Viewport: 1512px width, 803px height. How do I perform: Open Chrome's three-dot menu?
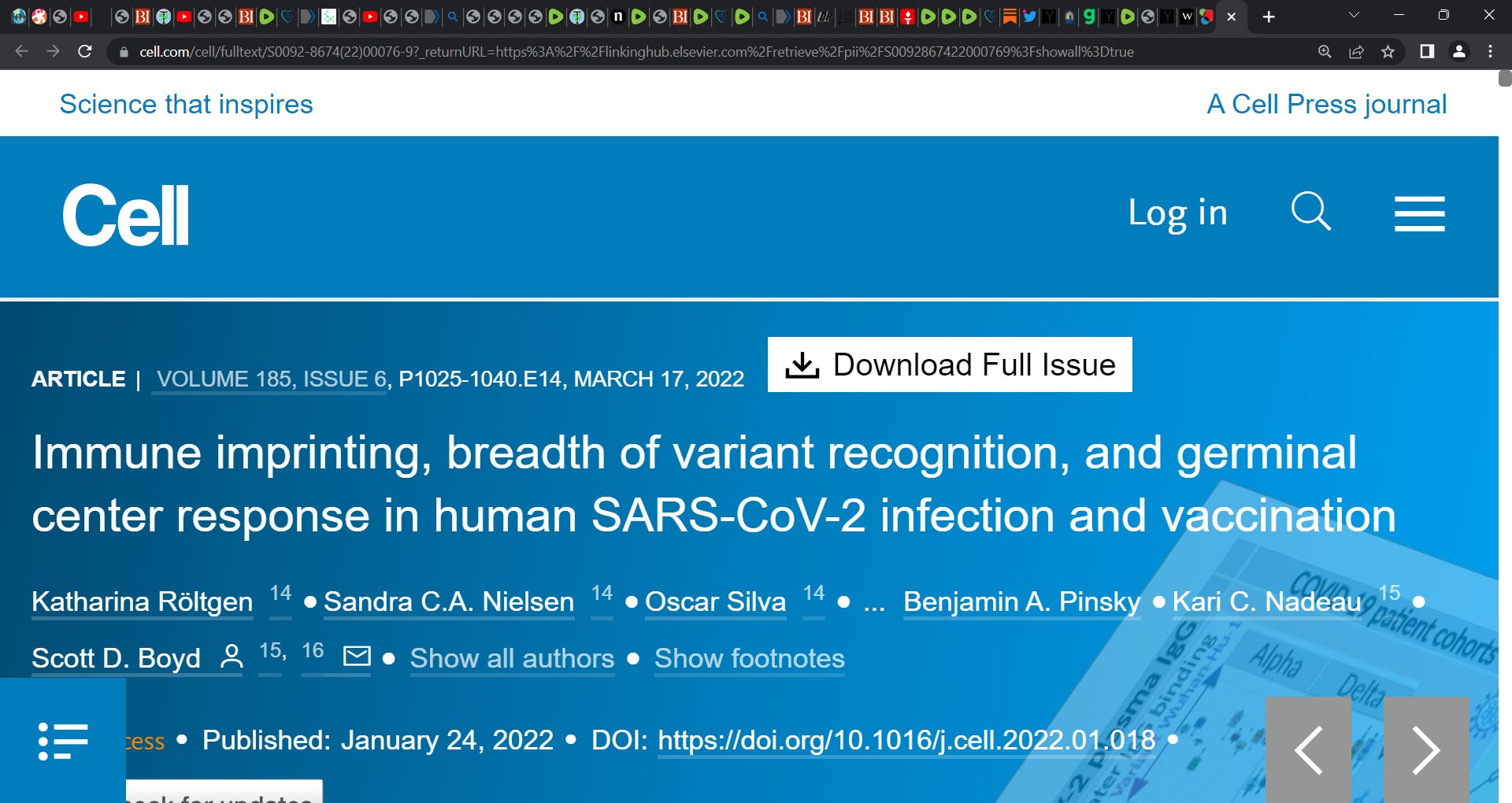click(1490, 51)
